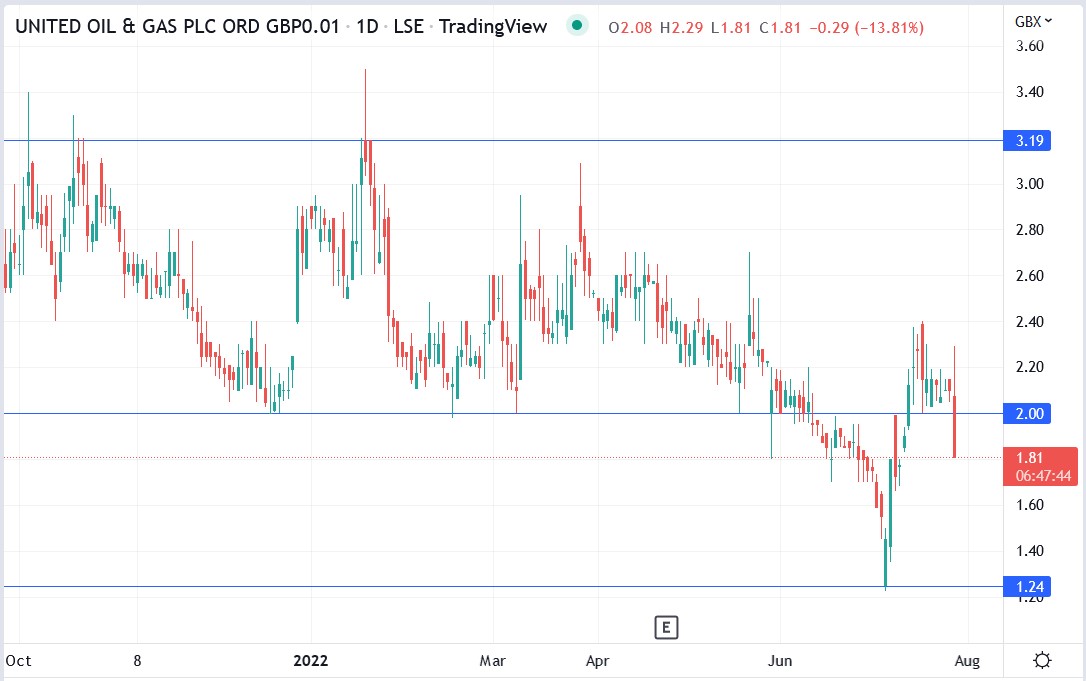
Task: Click the 2022 date axis label
Action: pyautogui.click(x=311, y=661)
